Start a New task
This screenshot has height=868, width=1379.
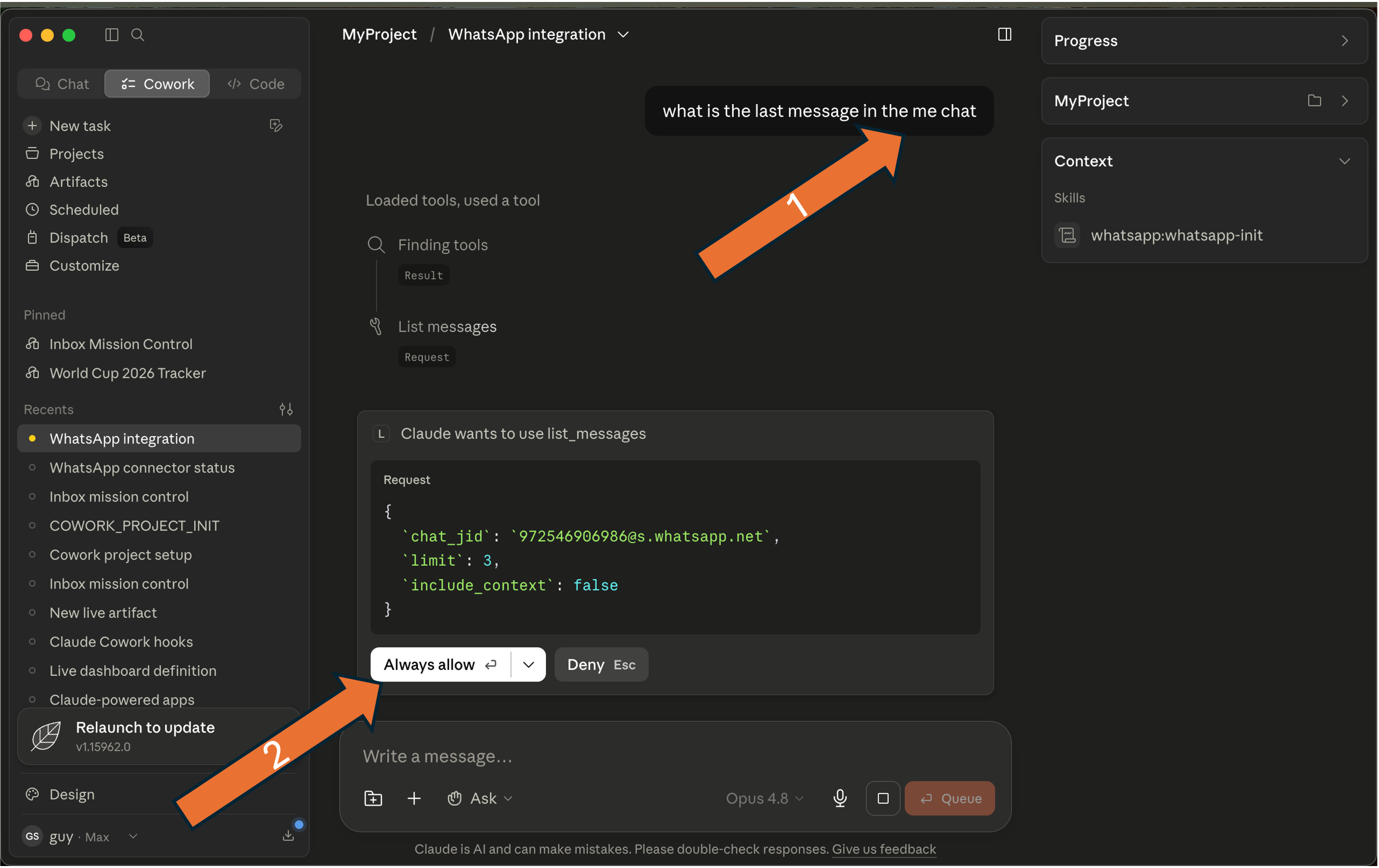[x=80, y=126]
